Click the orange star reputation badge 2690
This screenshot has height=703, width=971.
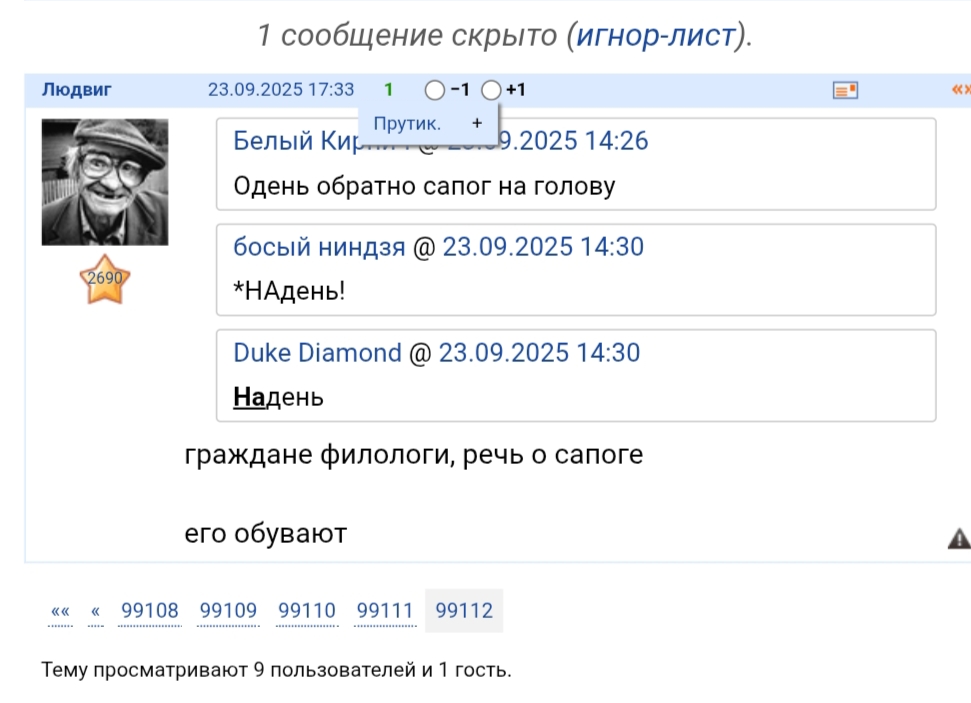pyautogui.click(x=105, y=284)
